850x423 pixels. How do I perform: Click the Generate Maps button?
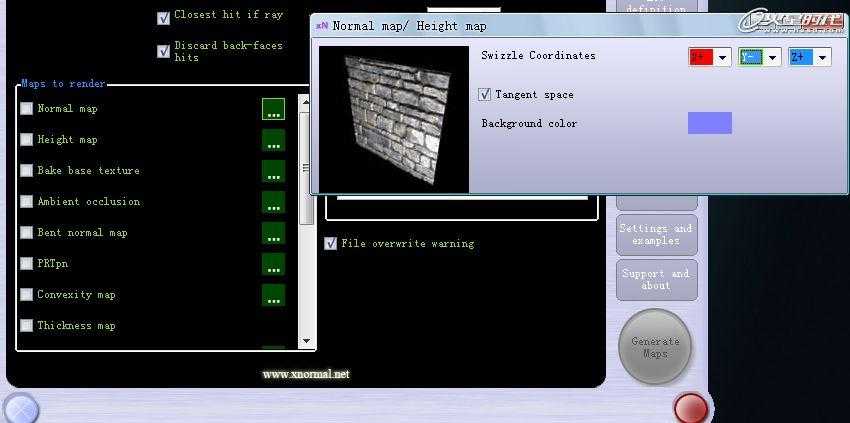pyautogui.click(x=655, y=347)
